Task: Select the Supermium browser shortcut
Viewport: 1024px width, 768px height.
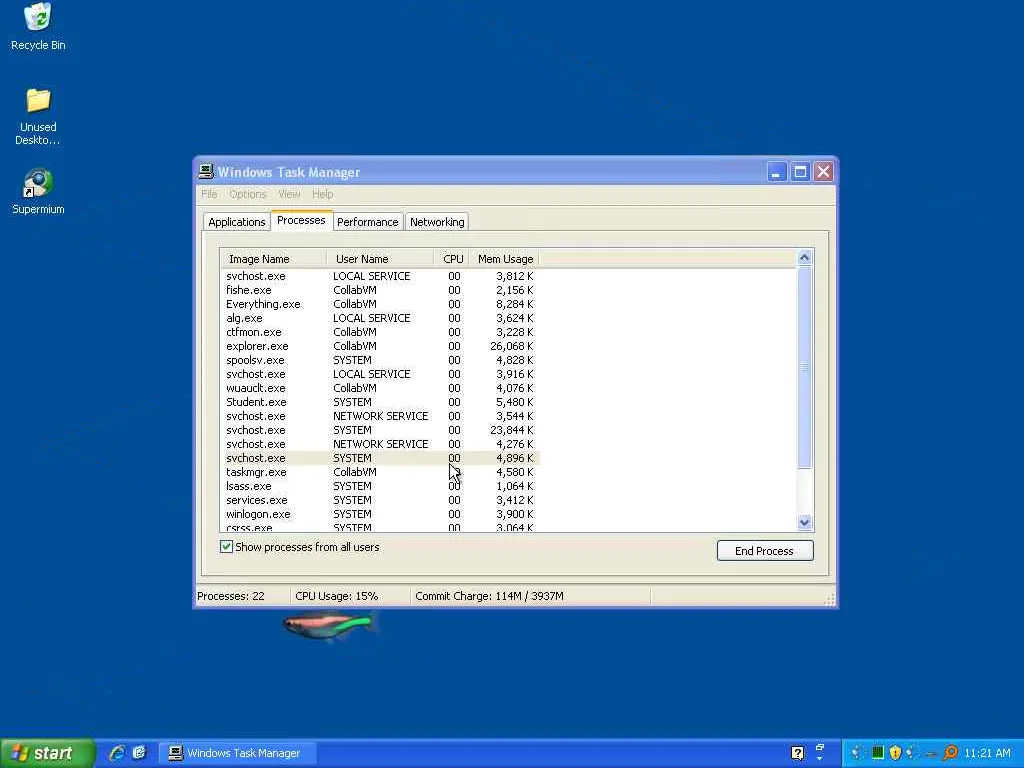Action: click(x=38, y=191)
